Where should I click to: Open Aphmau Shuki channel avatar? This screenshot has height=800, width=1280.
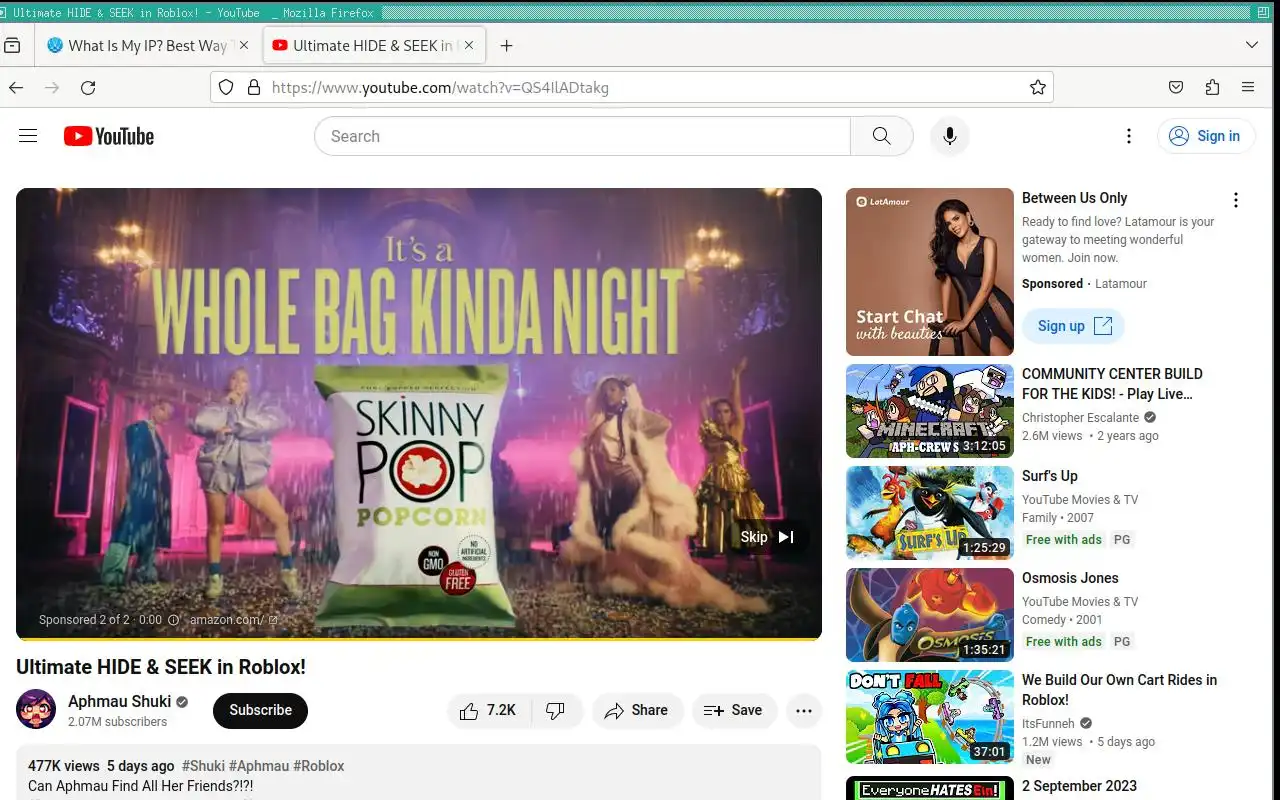(36, 709)
